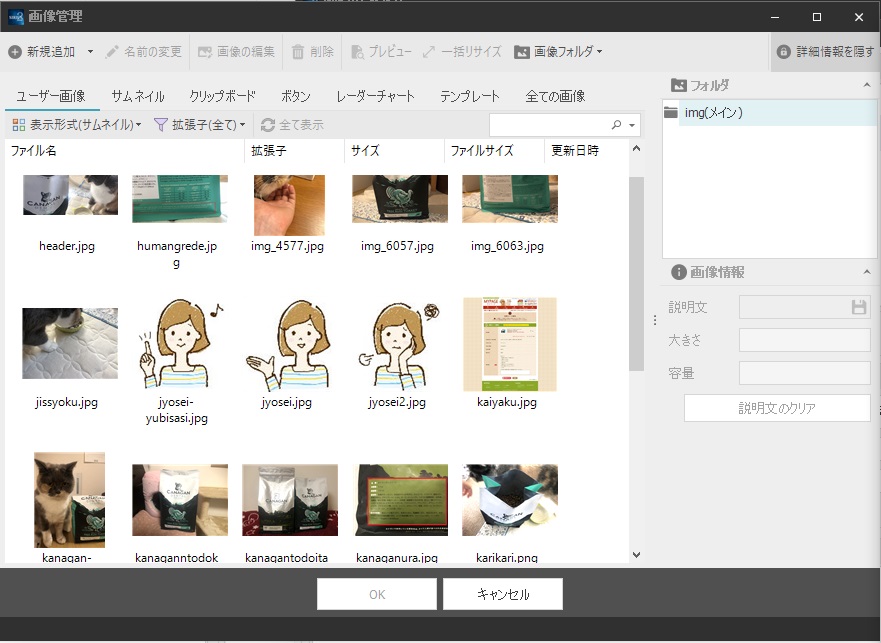Click the 詳細情報を隠す button
Image resolution: width=881 pixels, height=643 pixels.
(825, 52)
